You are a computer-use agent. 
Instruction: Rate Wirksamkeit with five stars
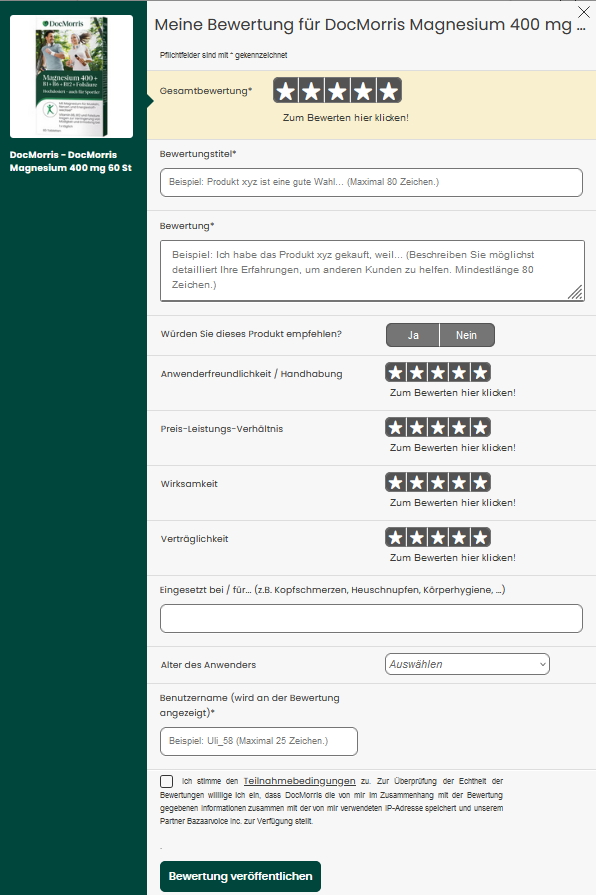click(480, 482)
